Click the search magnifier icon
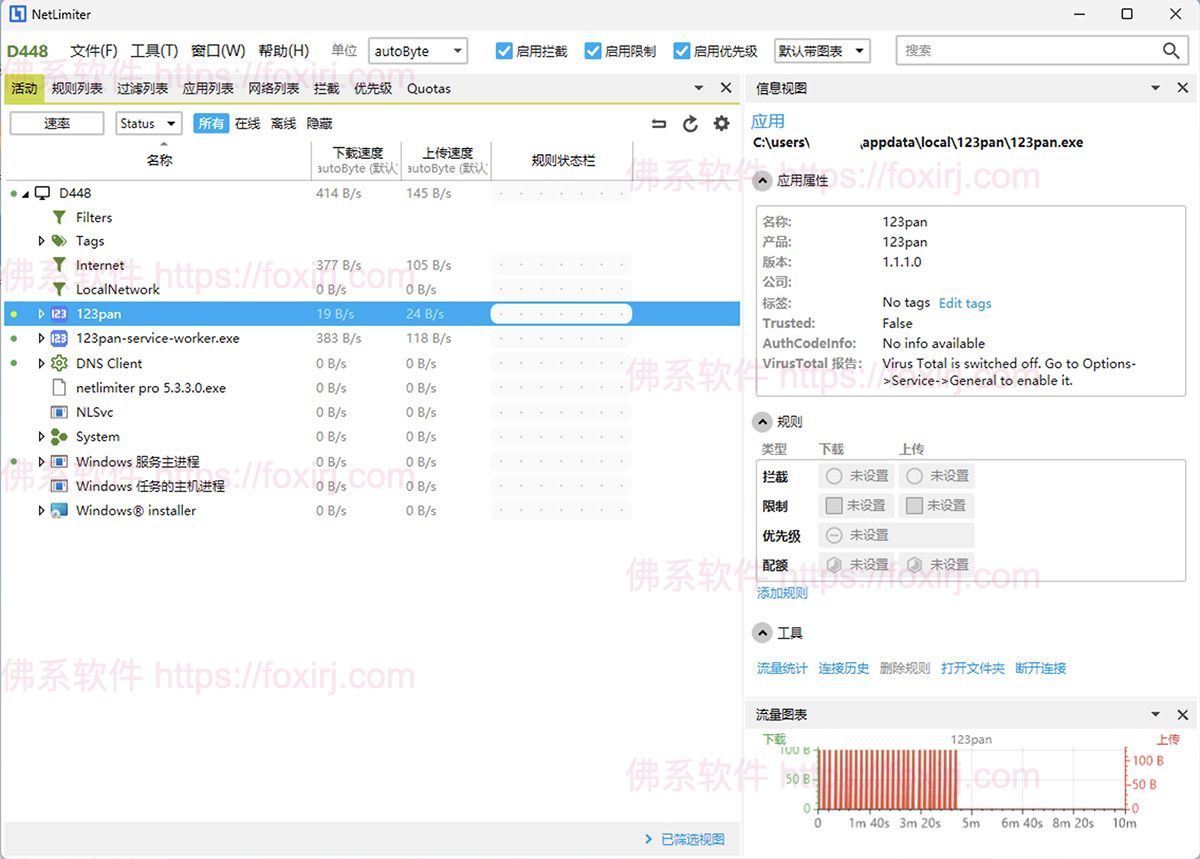Viewport: 1200px width, 859px height. tap(1170, 50)
